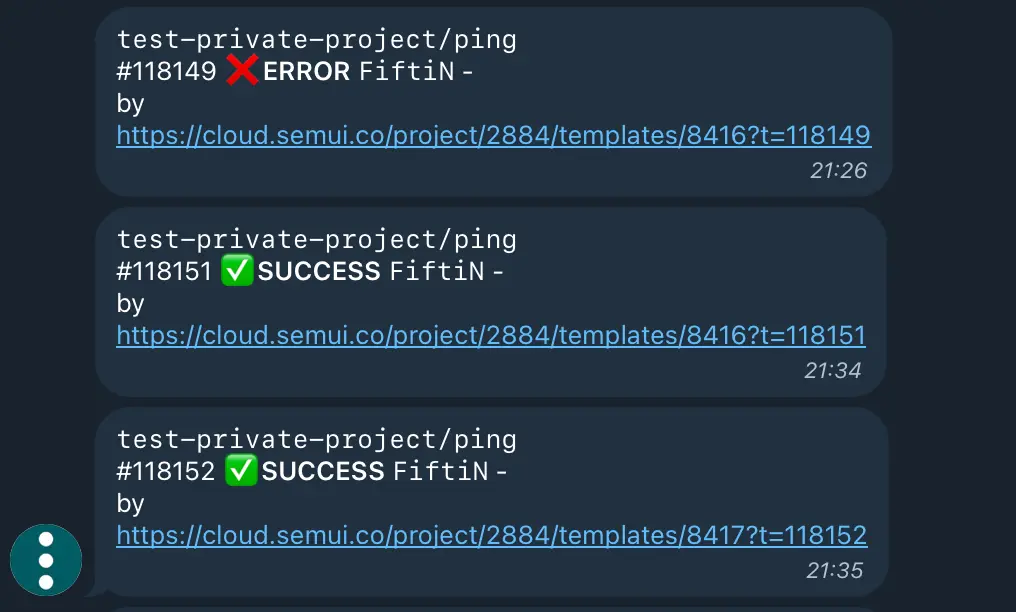This screenshot has width=1016, height=612.
Task: Click the 21:34 message timestamp
Action: pos(833,370)
